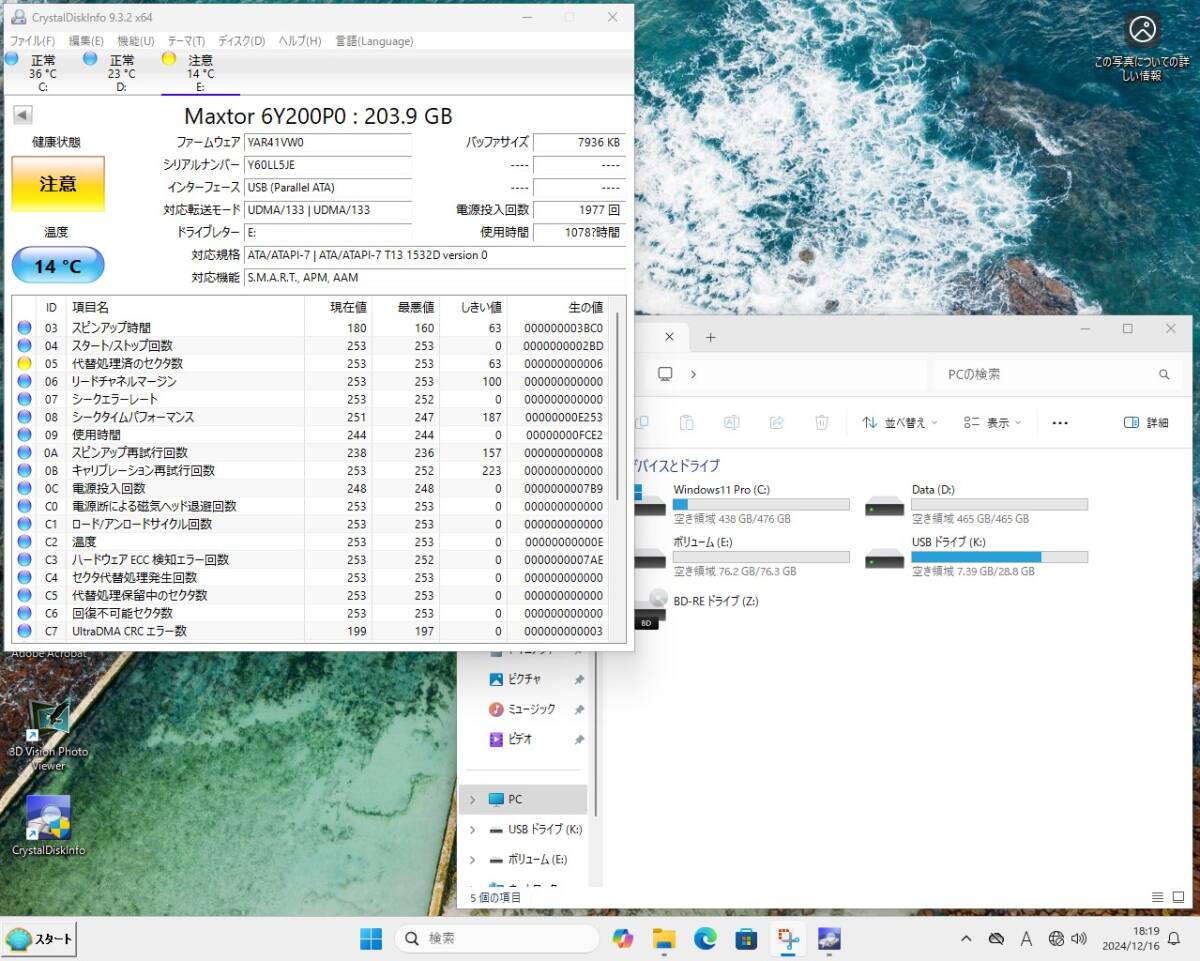Click the blue status dot for スピンアップ時間

[x=25, y=328]
